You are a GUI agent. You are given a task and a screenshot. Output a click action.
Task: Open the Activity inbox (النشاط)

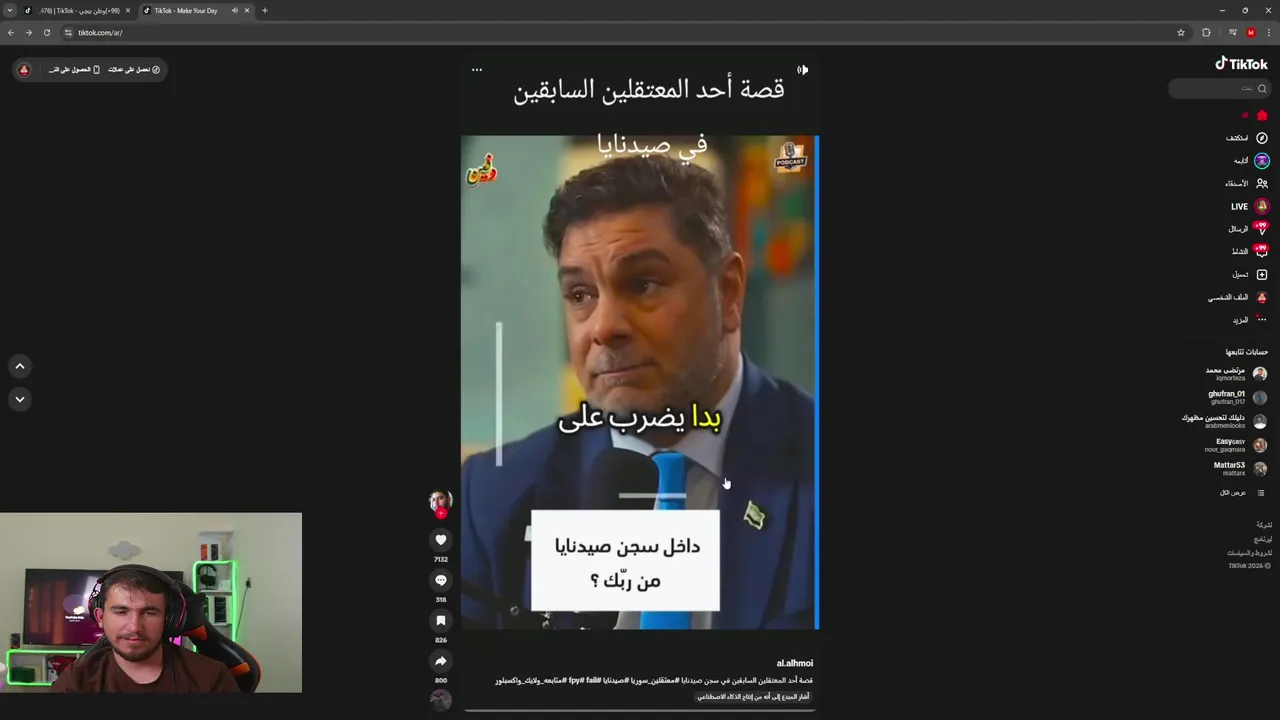click(x=1250, y=252)
